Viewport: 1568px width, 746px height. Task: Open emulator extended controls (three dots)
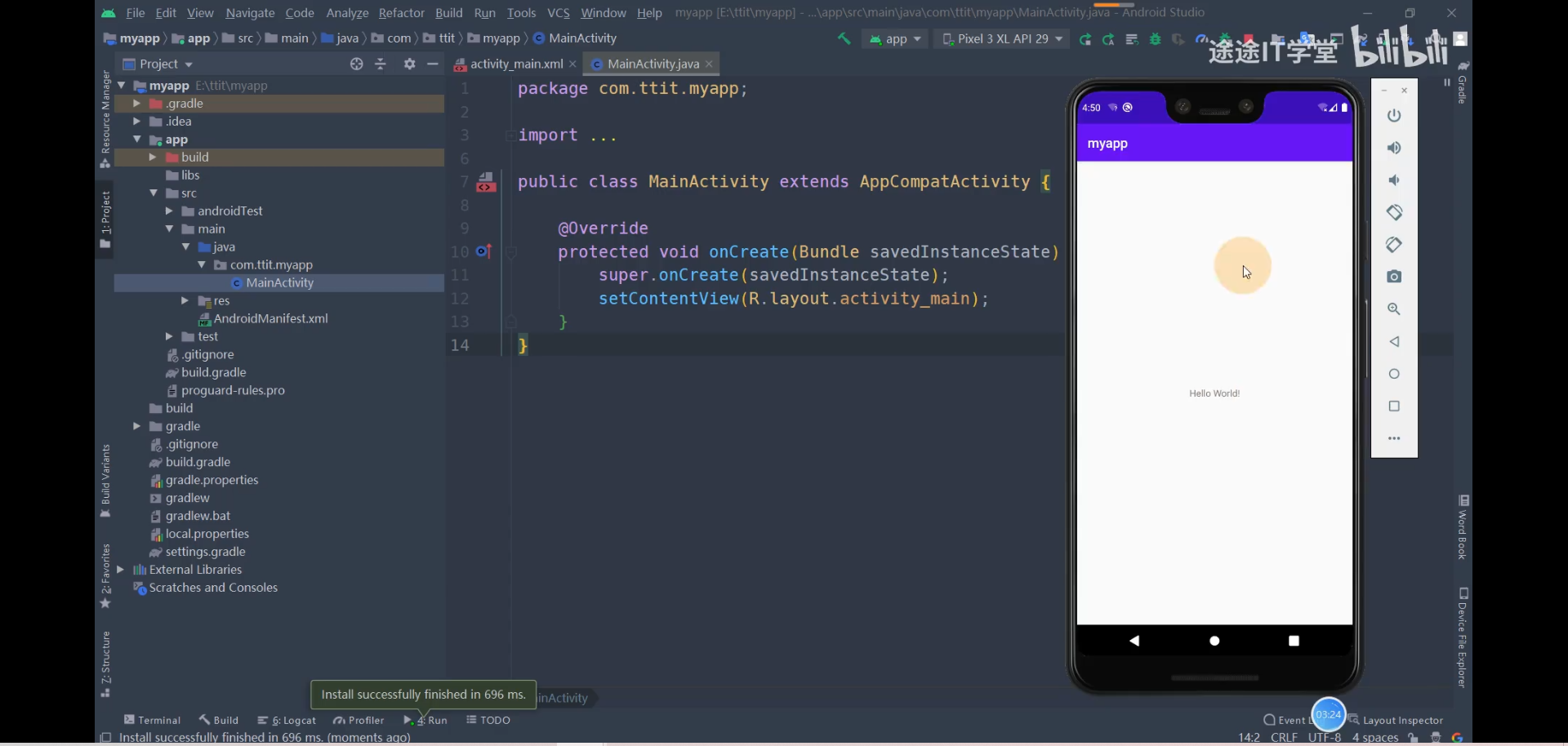pos(1394,438)
